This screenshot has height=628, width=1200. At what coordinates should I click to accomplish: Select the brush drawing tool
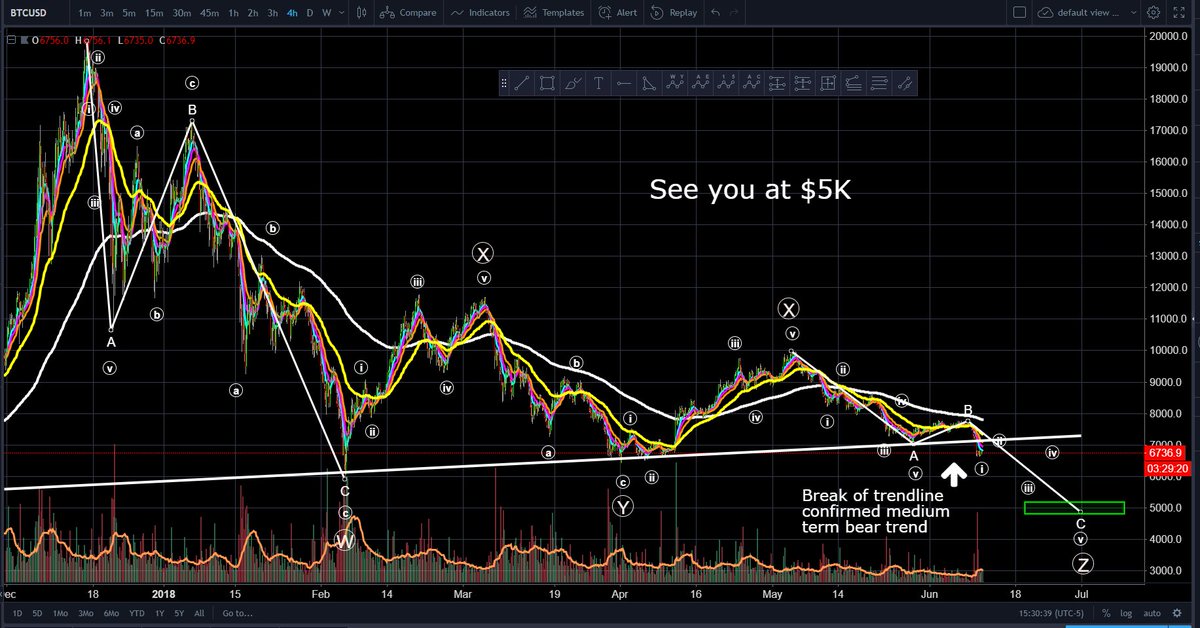click(573, 84)
